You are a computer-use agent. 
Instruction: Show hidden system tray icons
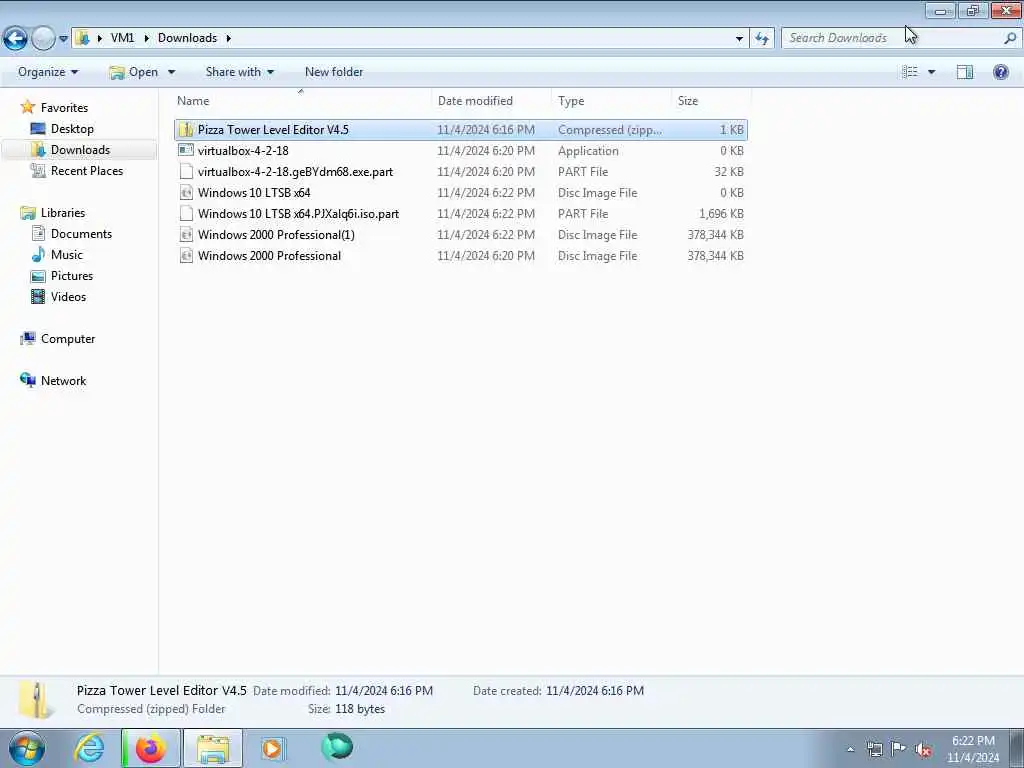[850, 749]
